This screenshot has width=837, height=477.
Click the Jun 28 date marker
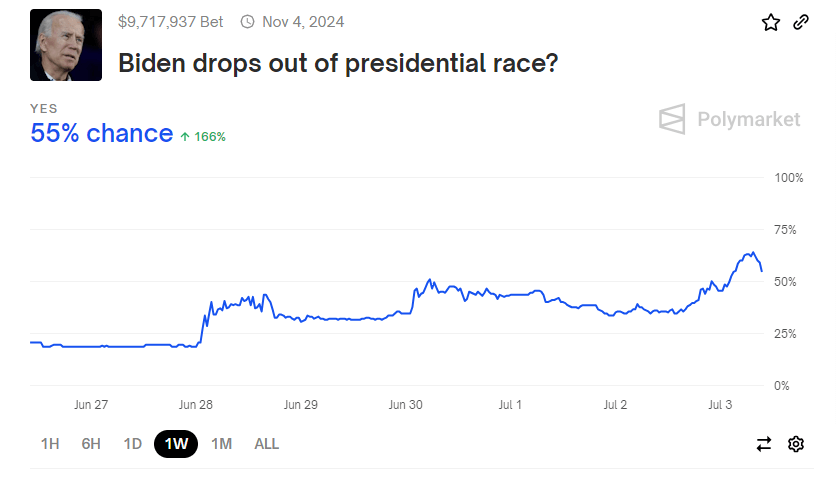coord(195,405)
